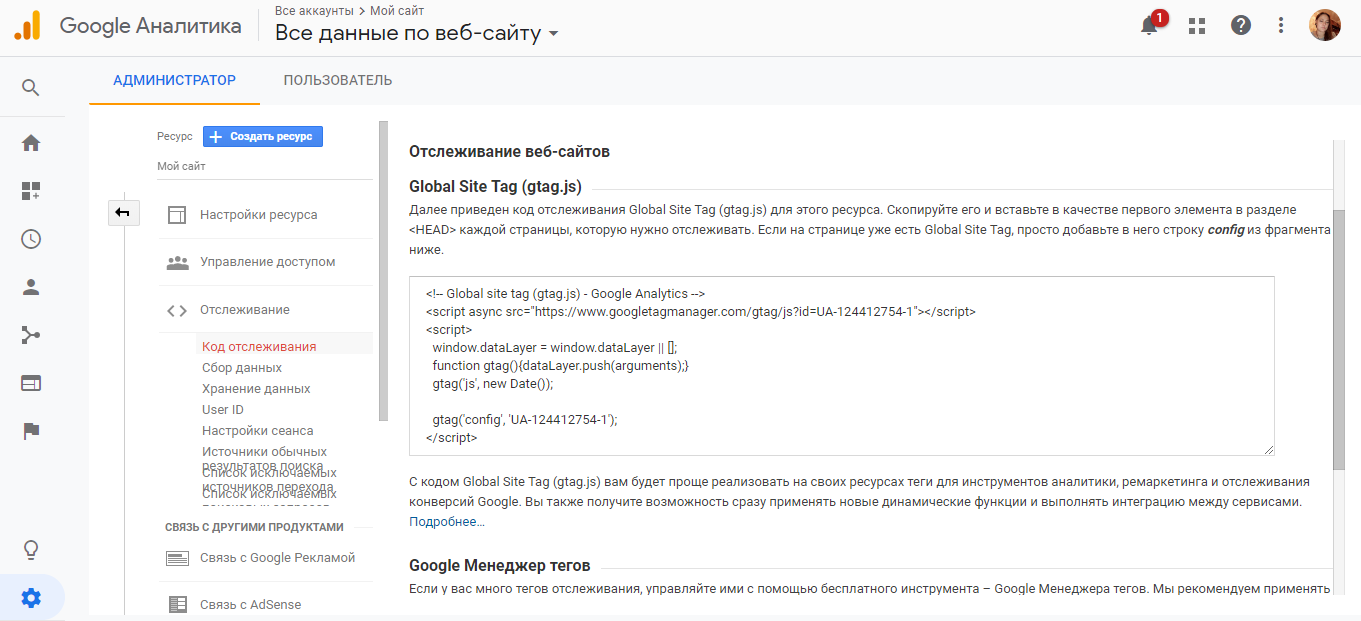Click the Property Settings window icon
This screenshot has height=621, width=1361.
tap(177, 215)
